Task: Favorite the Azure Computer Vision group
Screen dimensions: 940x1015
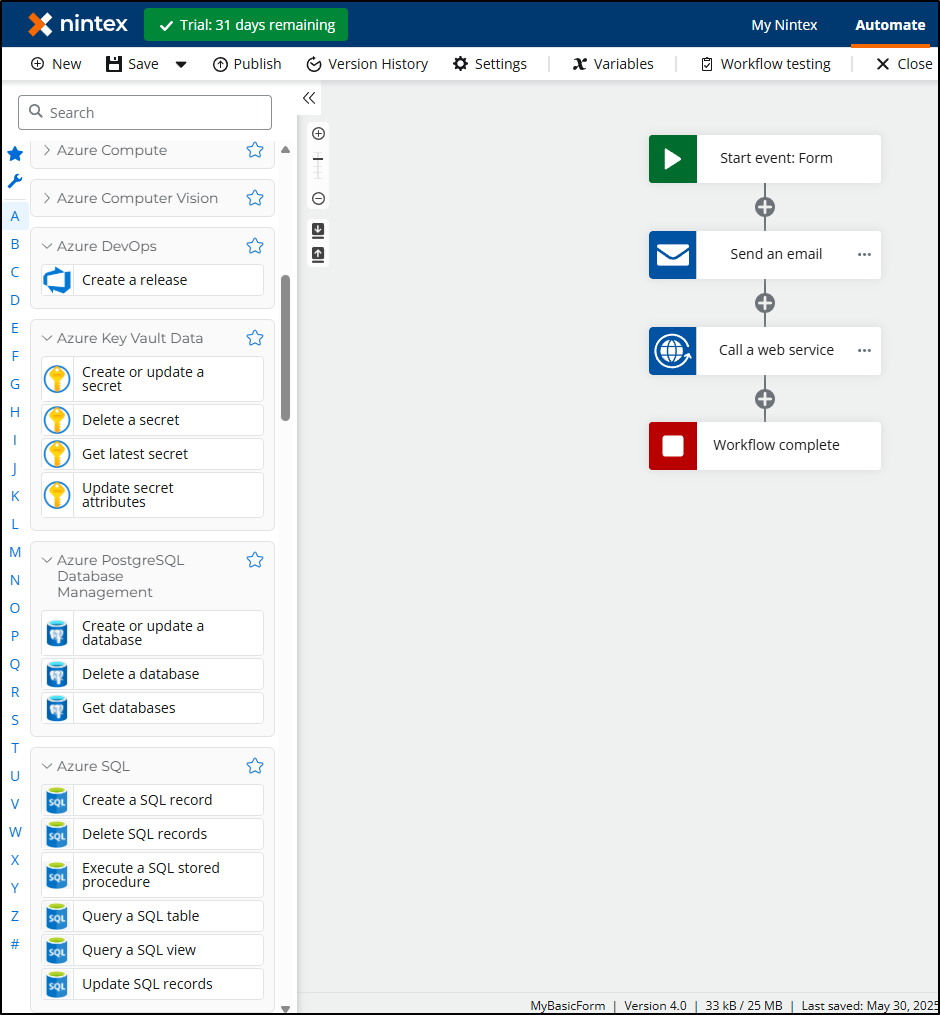Action: pos(255,198)
